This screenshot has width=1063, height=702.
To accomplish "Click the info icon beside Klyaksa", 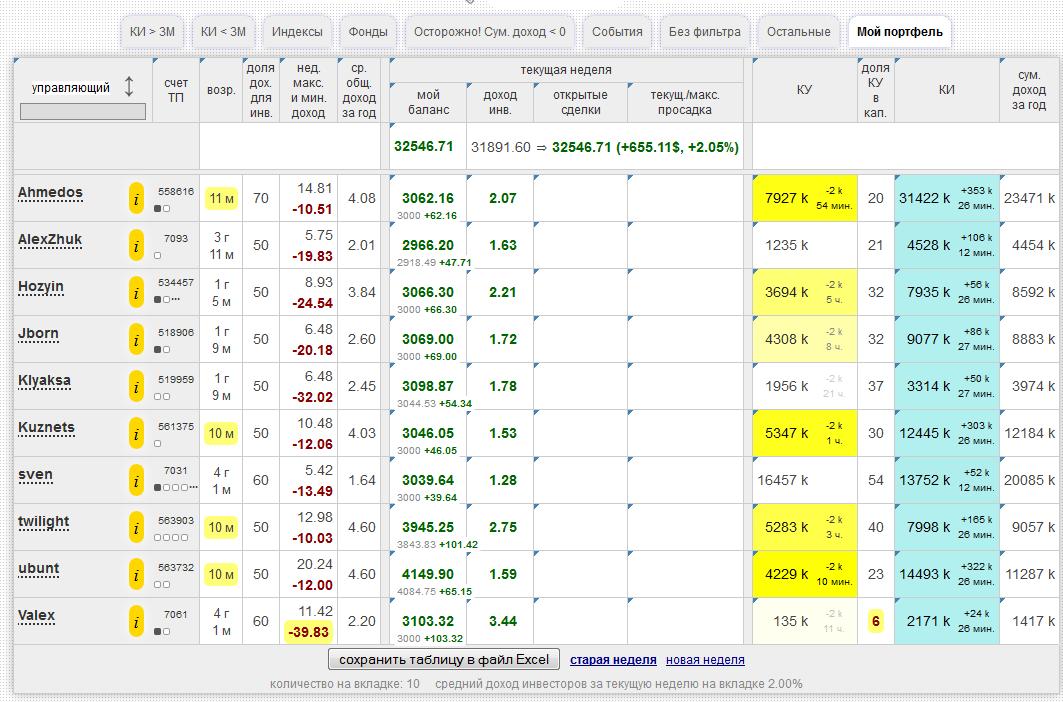I will tap(136, 387).
